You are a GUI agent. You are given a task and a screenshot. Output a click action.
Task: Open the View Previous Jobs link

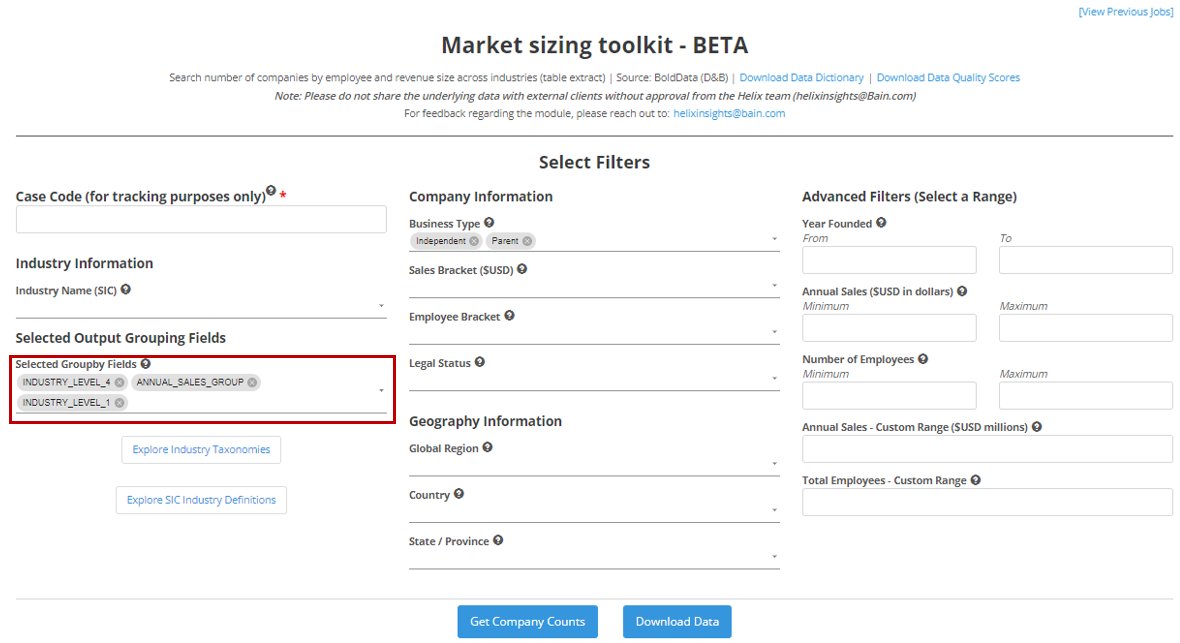[1125, 12]
